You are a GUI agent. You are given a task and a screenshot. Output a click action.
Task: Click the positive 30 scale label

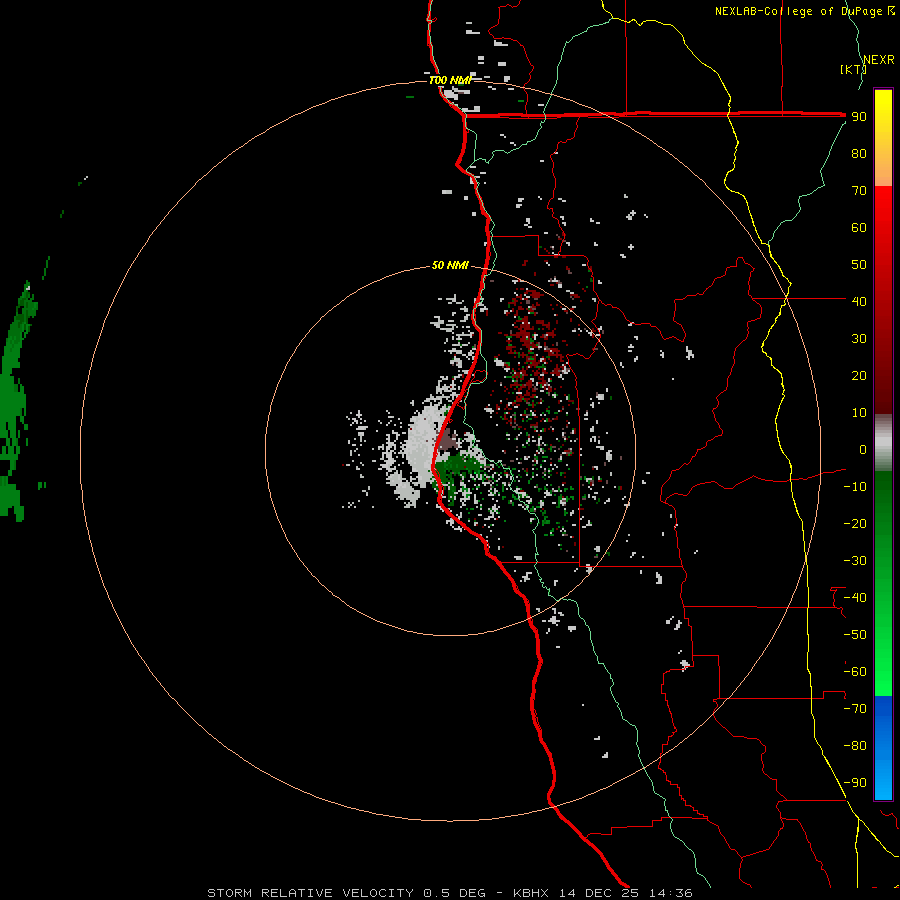[x=859, y=339]
